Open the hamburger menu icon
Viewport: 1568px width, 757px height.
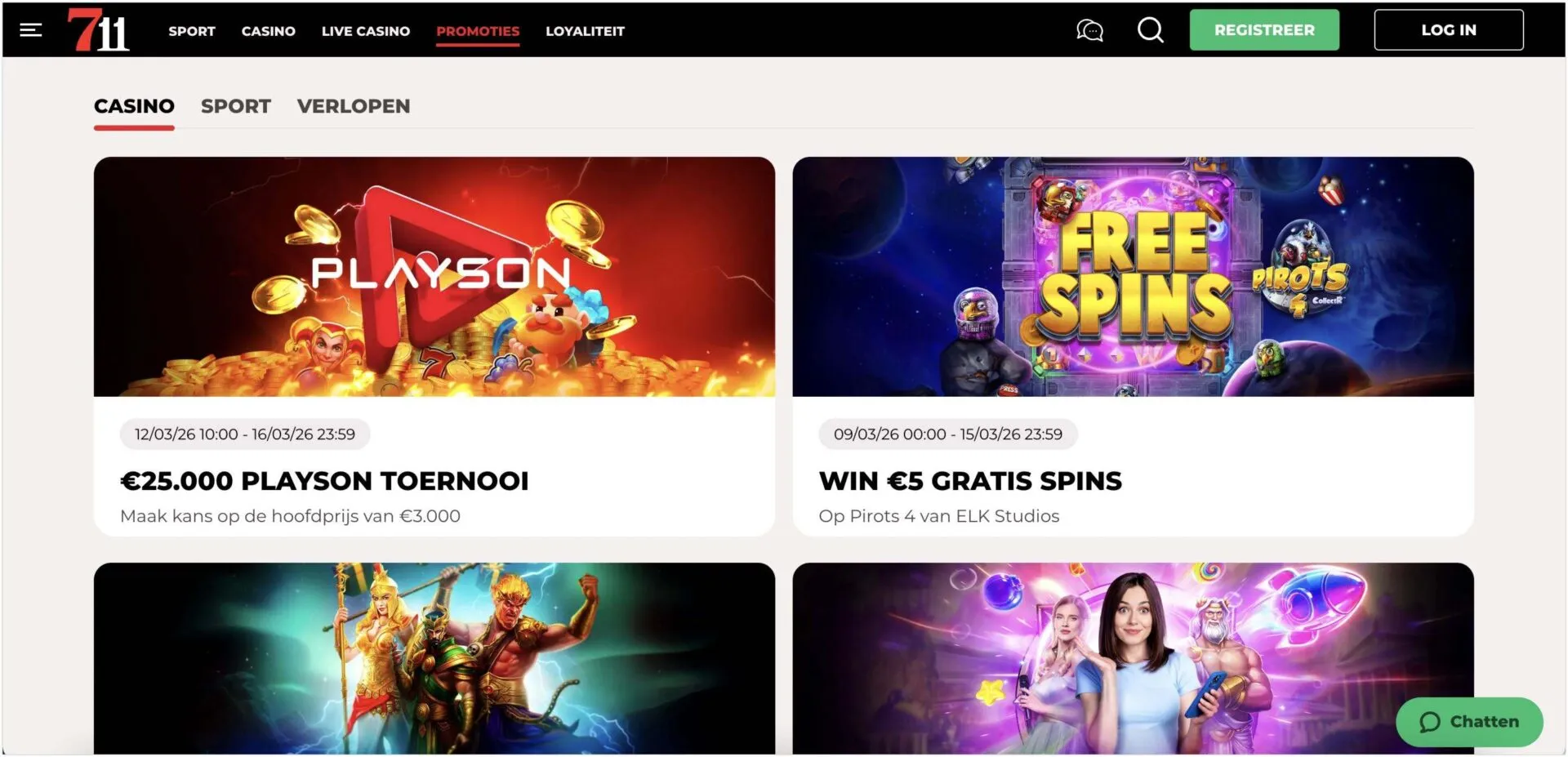click(31, 30)
